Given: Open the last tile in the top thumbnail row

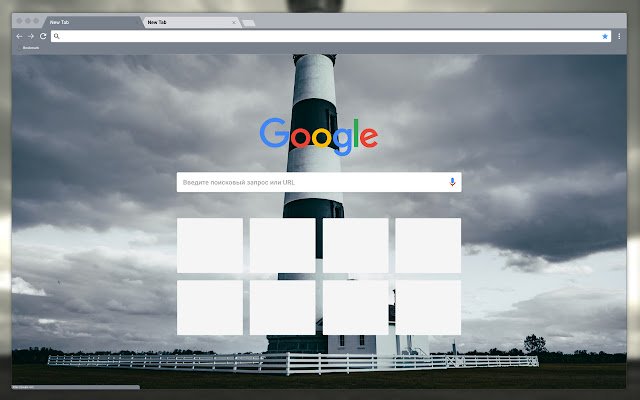Looking at the screenshot, I should pyautogui.click(x=428, y=245).
